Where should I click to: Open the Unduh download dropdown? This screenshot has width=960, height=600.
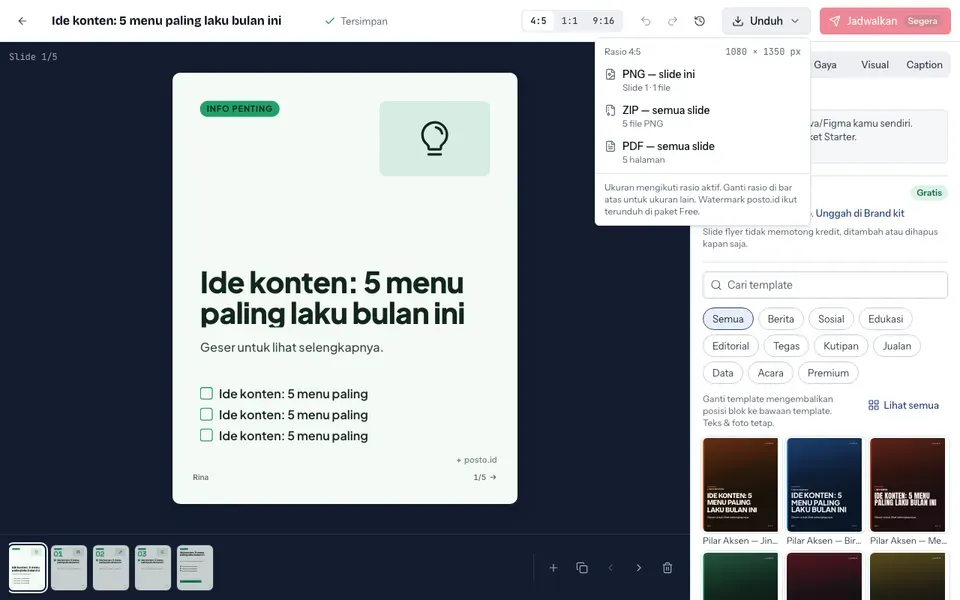[766, 21]
